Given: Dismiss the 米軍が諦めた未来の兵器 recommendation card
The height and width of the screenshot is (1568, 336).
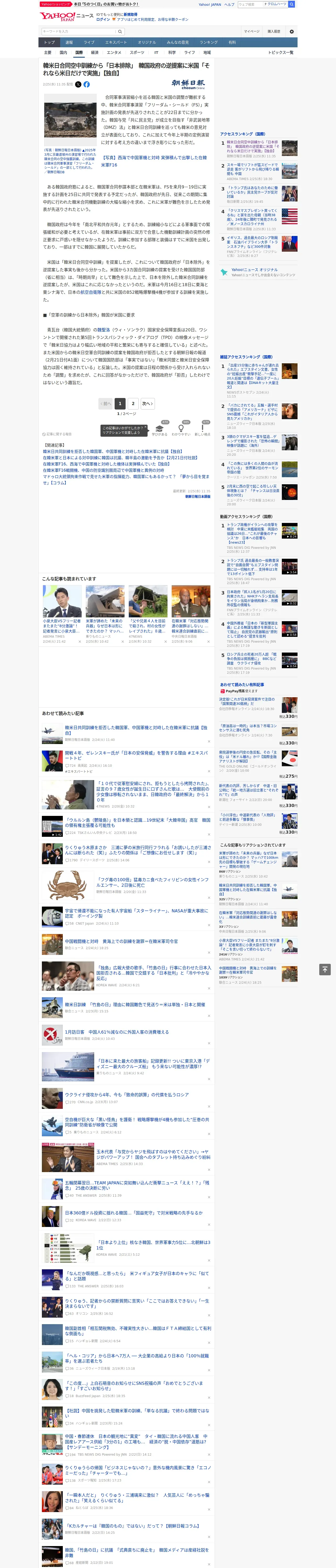Looking at the screenshot, I should pyautogui.click(x=122, y=642).
